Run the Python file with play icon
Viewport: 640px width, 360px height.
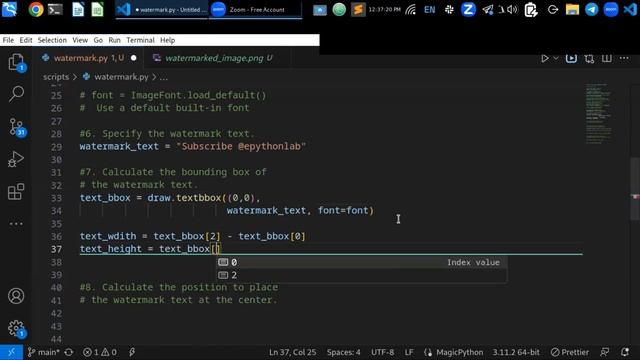544,58
